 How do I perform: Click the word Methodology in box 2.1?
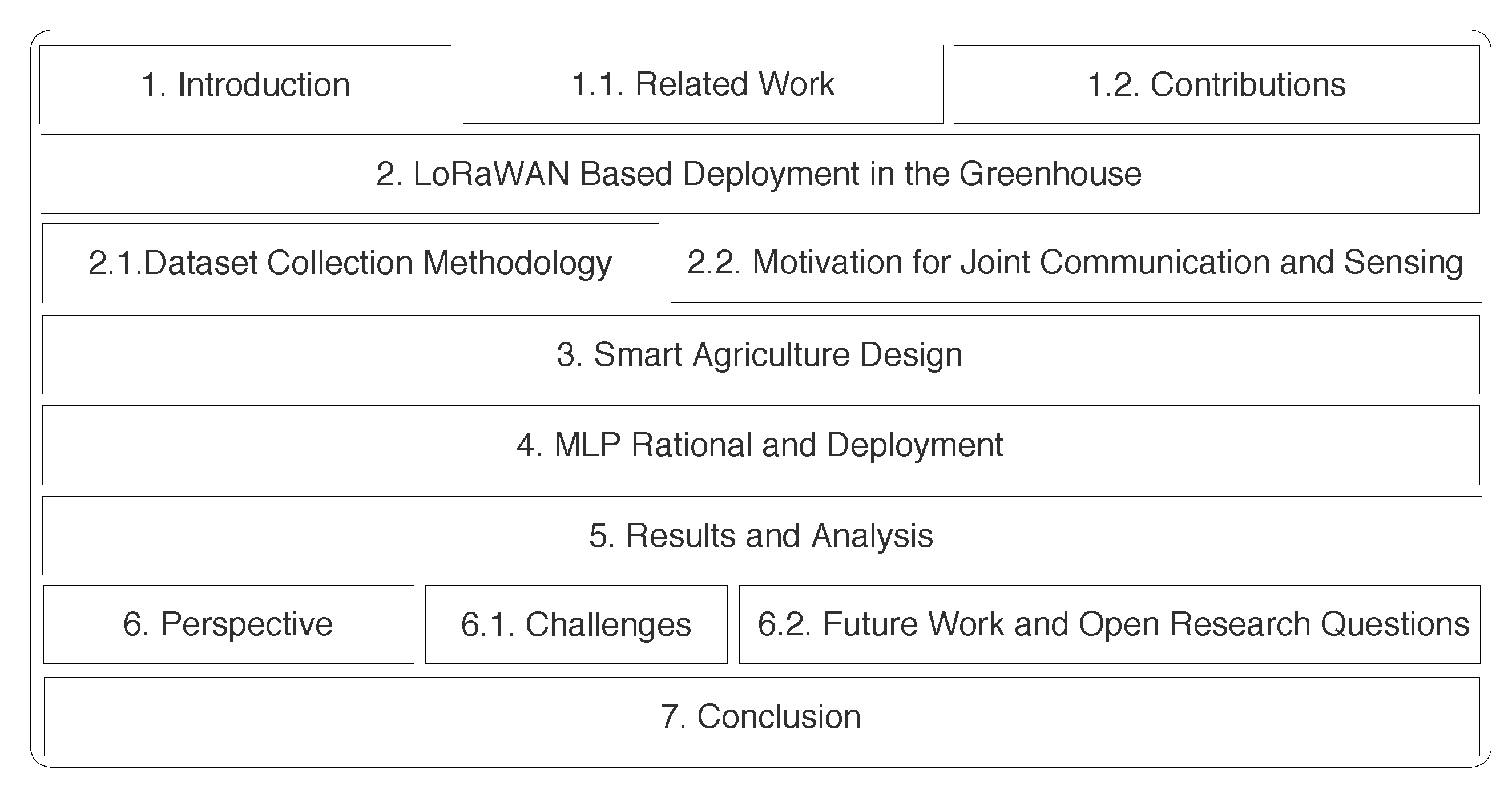click(517, 263)
